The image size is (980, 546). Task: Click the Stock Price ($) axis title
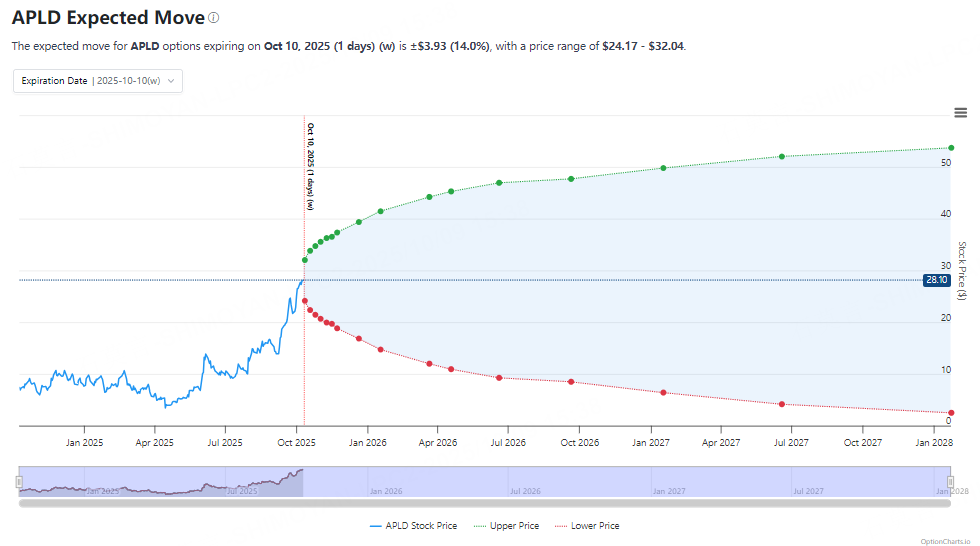tap(962, 271)
